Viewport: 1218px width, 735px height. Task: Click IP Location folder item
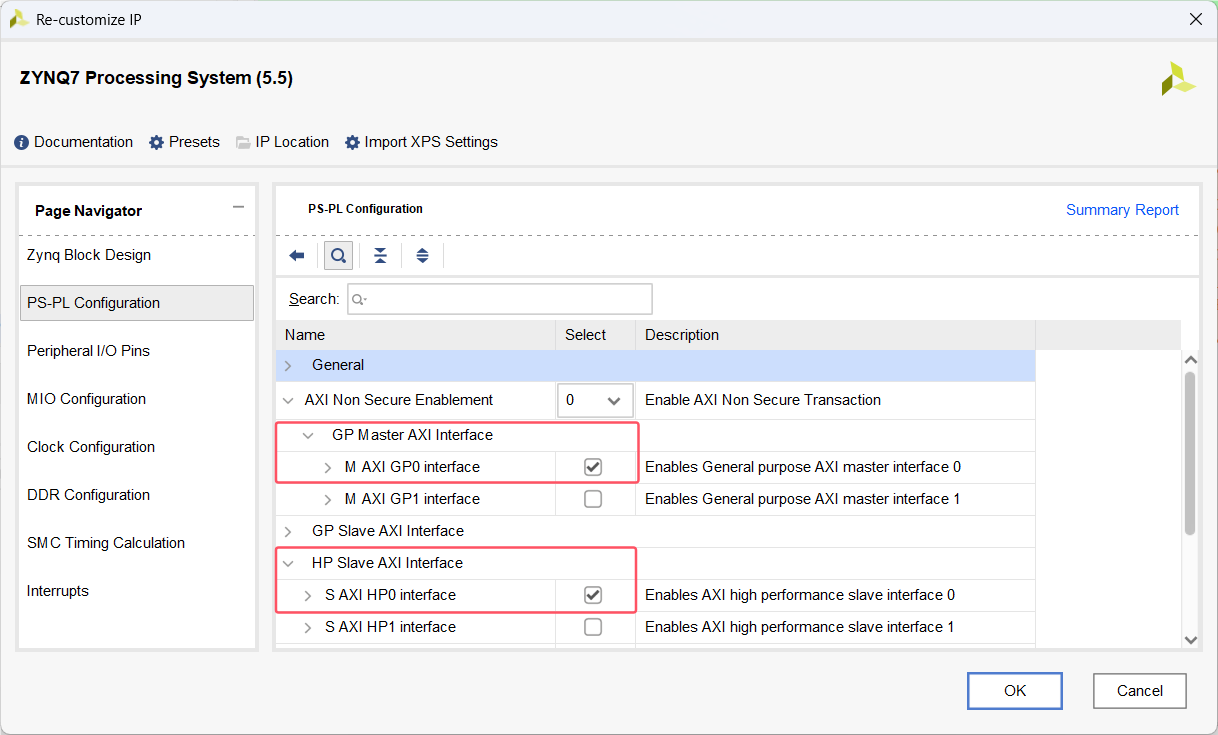282,142
